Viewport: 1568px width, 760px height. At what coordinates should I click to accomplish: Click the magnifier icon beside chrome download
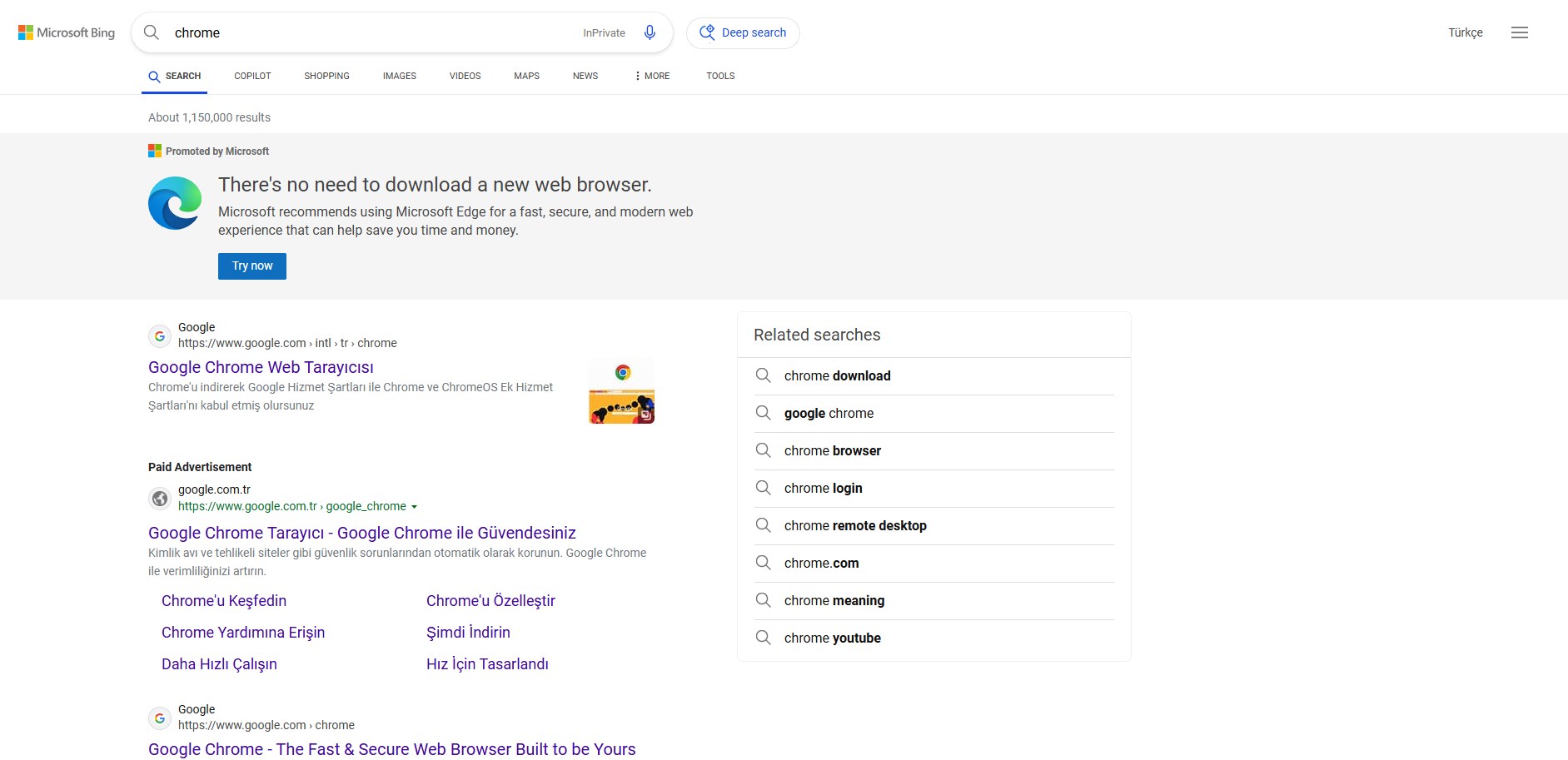pyautogui.click(x=763, y=375)
